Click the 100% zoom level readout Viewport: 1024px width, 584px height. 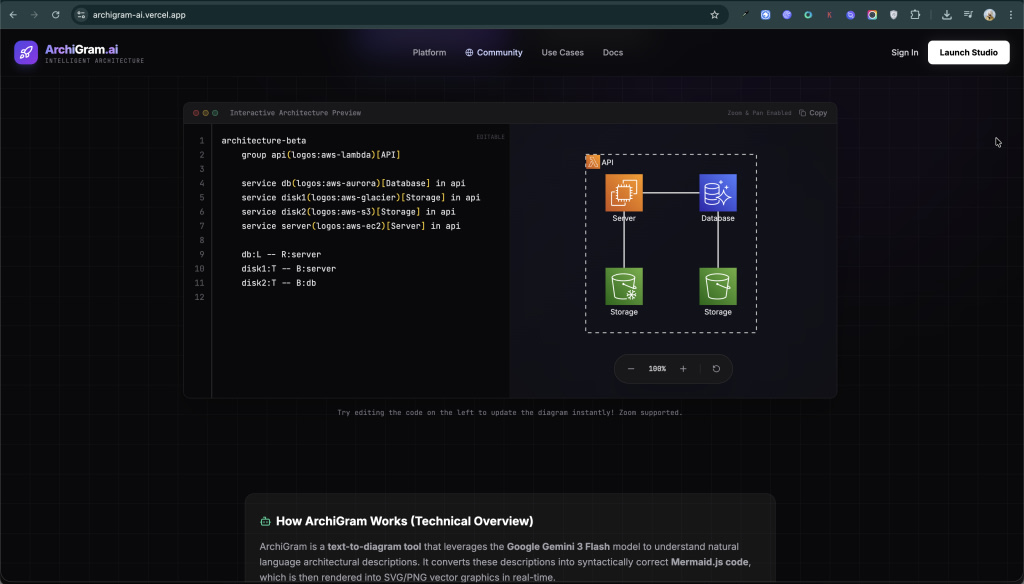tap(657, 369)
